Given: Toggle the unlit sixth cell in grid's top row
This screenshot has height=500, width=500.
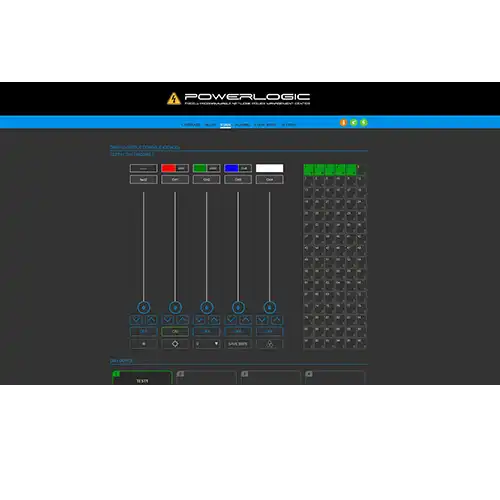Looking at the screenshot, I should point(362,169).
